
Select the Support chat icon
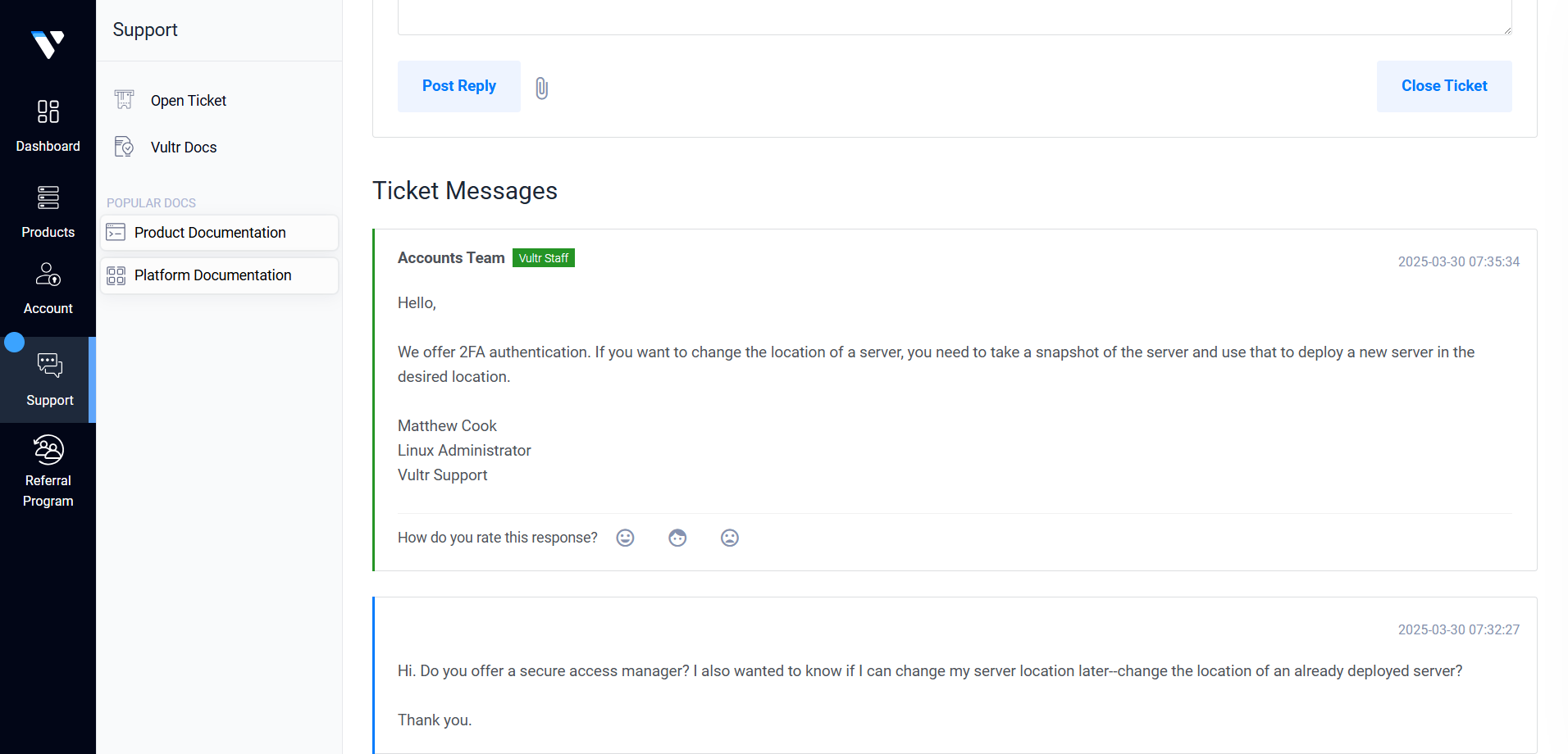(x=49, y=366)
